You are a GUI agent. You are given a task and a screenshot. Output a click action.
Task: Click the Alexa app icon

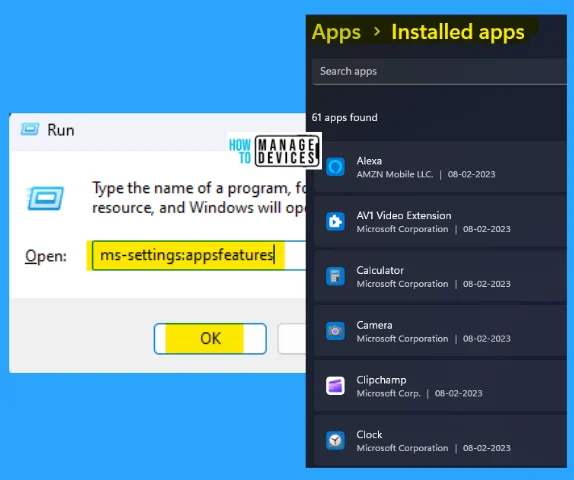tap(335, 167)
